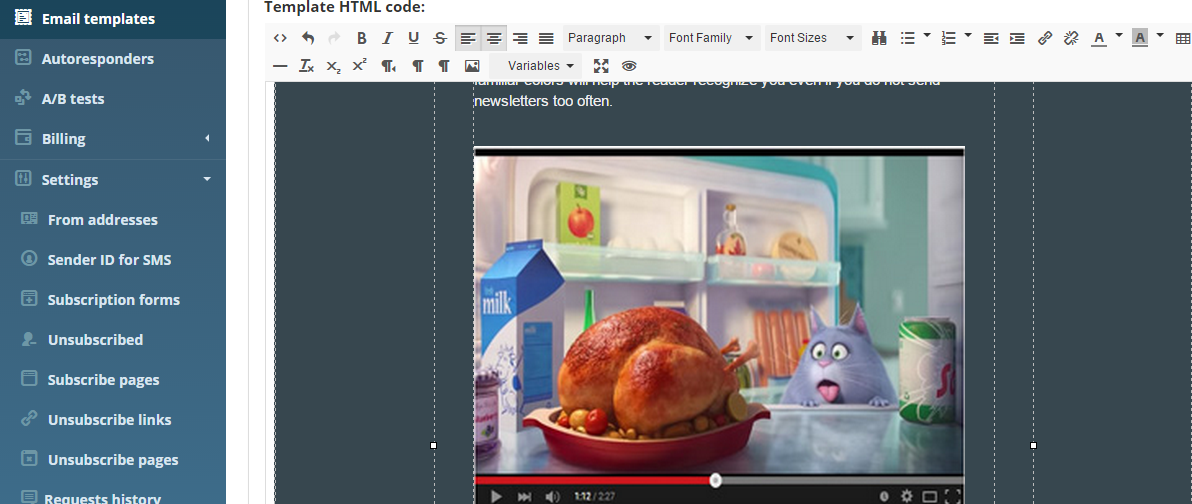
Task: Toggle underline formatting
Action: (x=414, y=38)
